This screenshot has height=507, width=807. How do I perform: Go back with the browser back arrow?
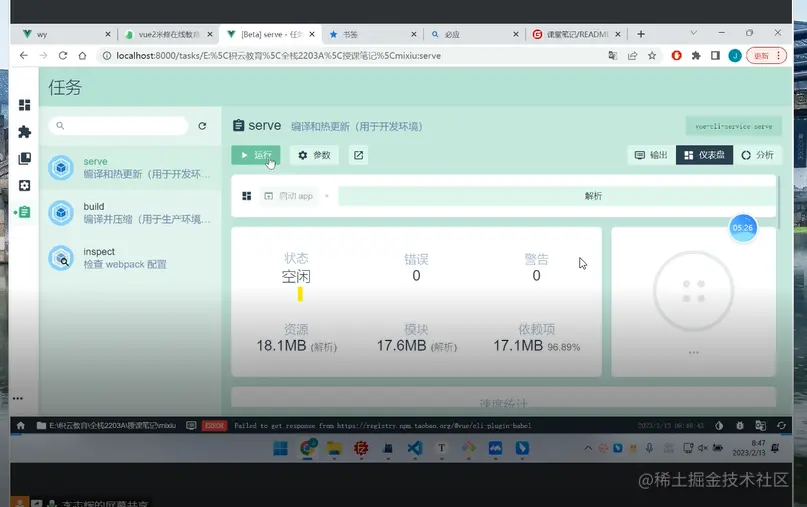(x=24, y=56)
